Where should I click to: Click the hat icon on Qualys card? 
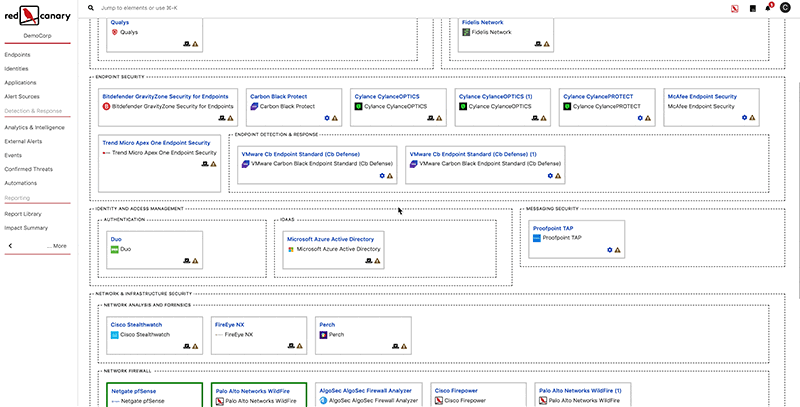pyautogui.click(x=187, y=44)
